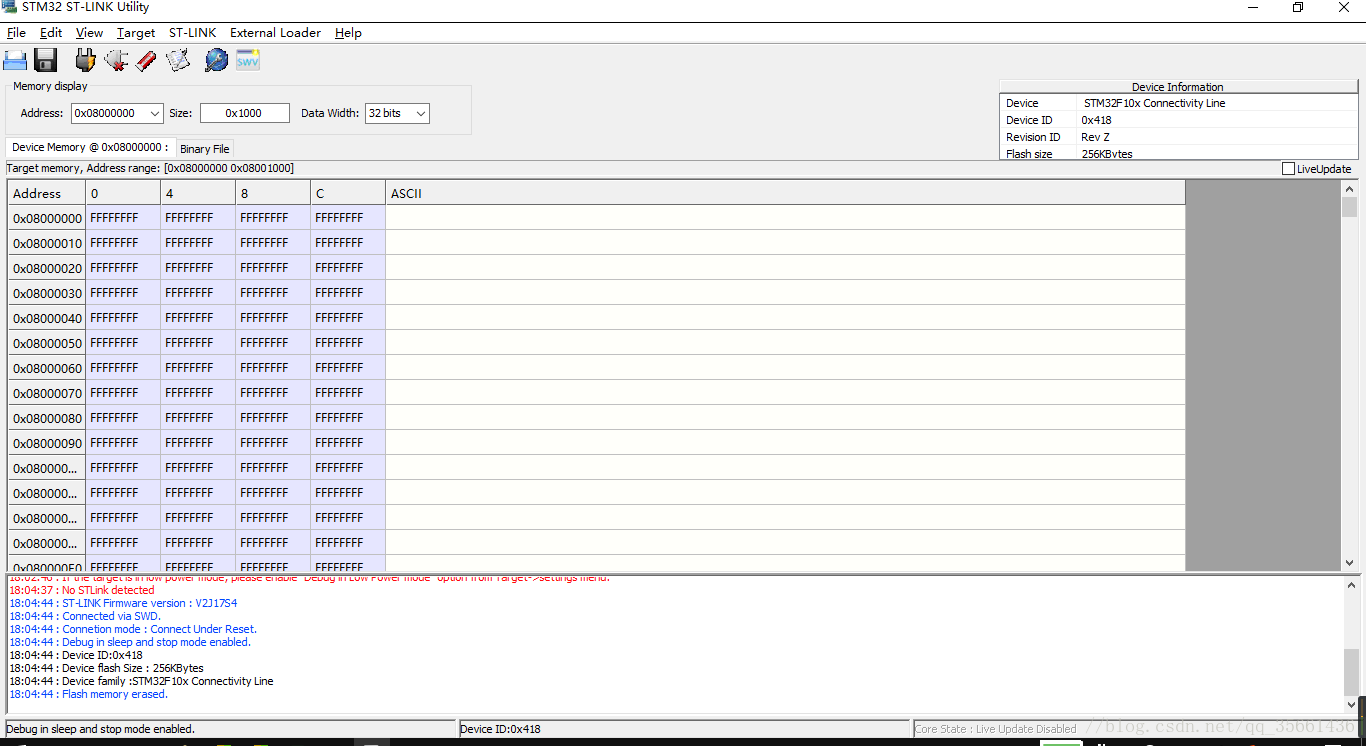Click the Size input field

[x=245, y=113]
